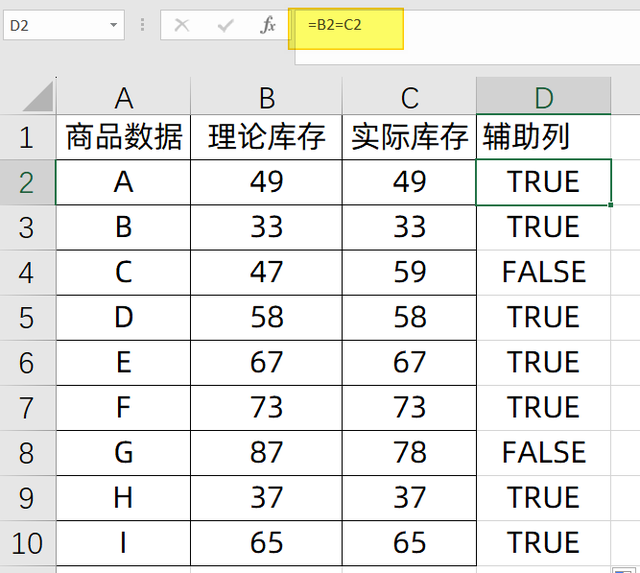Select cell D2 showing TRUE
The width and height of the screenshot is (640, 573).
pos(544,182)
